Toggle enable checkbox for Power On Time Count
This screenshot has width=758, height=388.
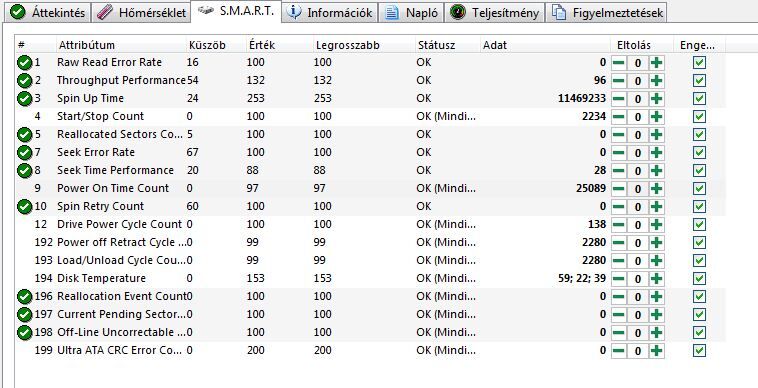click(x=699, y=188)
